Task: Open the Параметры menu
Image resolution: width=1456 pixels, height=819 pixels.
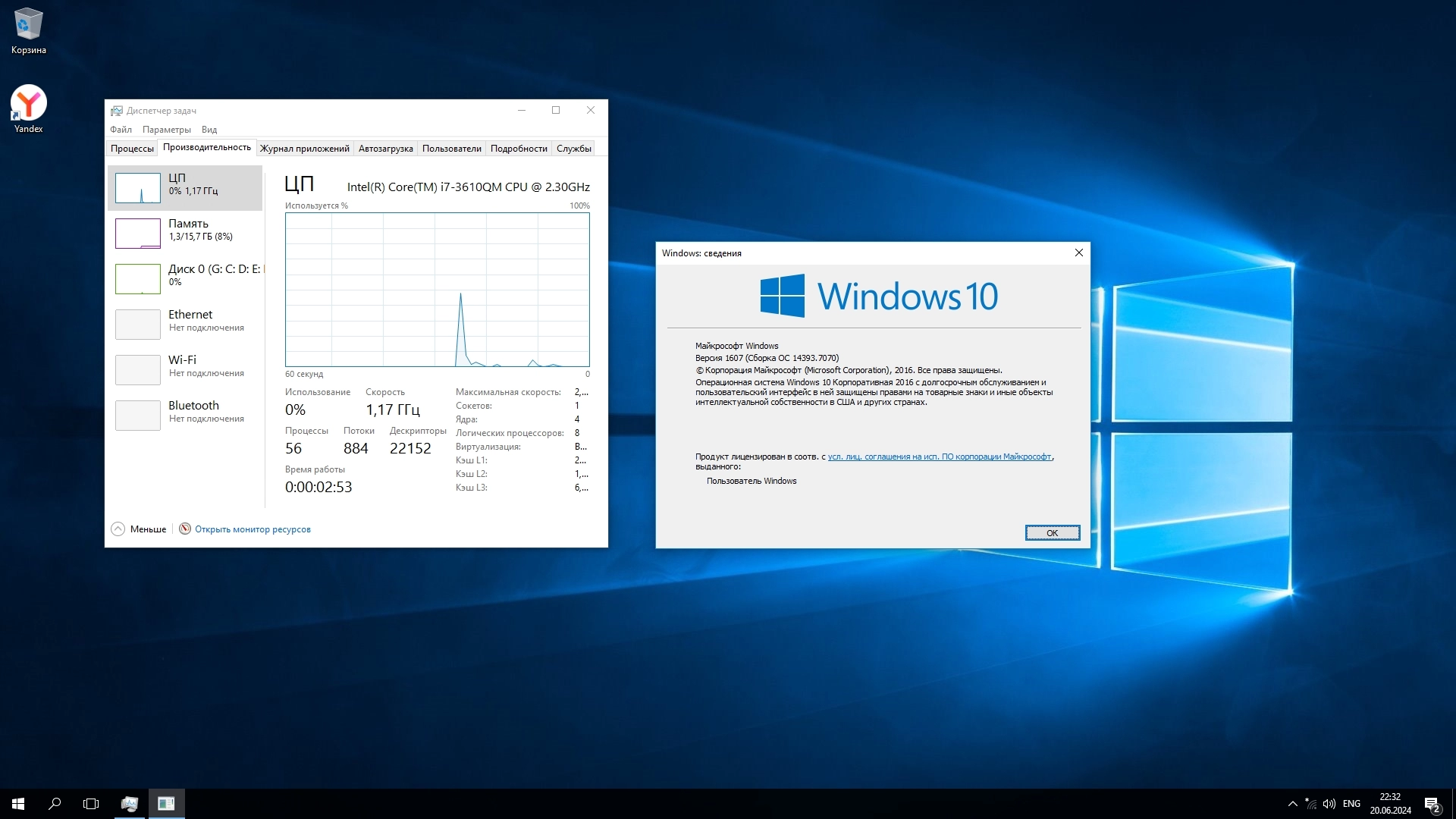Action: pyautogui.click(x=166, y=130)
